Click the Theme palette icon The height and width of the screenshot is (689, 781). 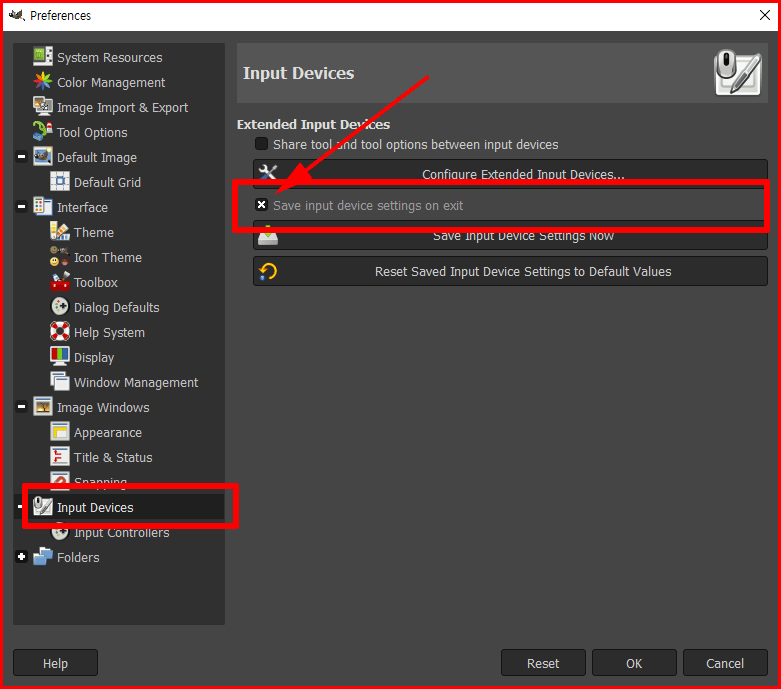[60, 232]
